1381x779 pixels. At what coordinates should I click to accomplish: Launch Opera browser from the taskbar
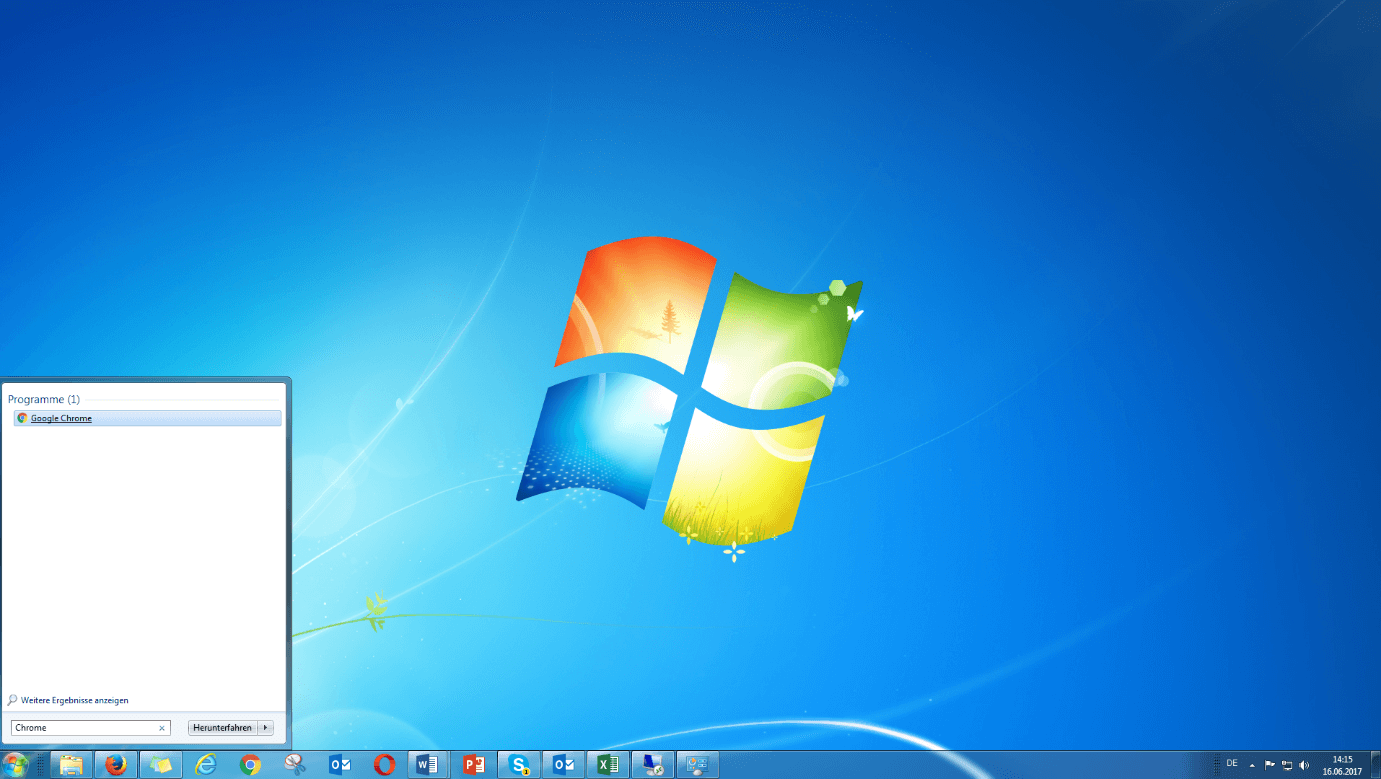tap(384, 765)
